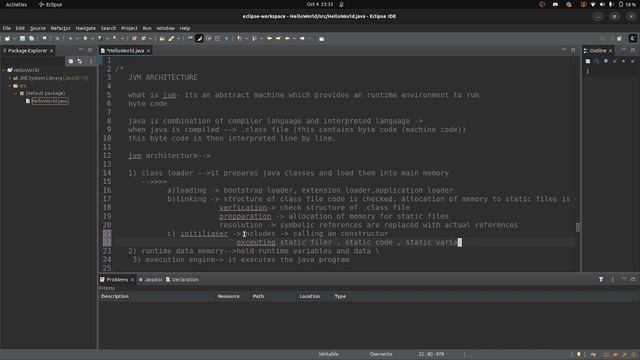The width and height of the screenshot is (640, 360).
Task: Collapse the HelloWorld project node
Action: pyautogui.click(x=4, y=70)
